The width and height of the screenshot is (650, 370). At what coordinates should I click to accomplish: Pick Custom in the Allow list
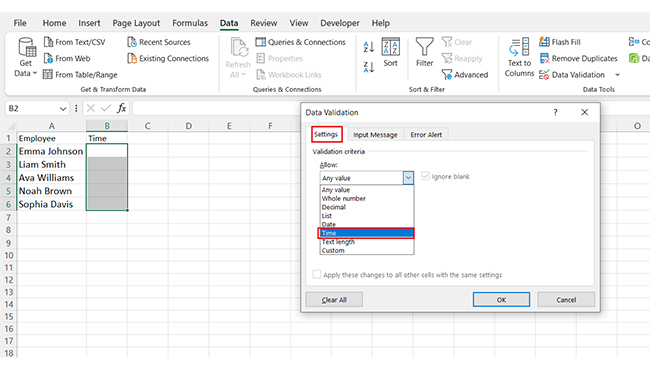pyautogui.click(x=367, y=251)
